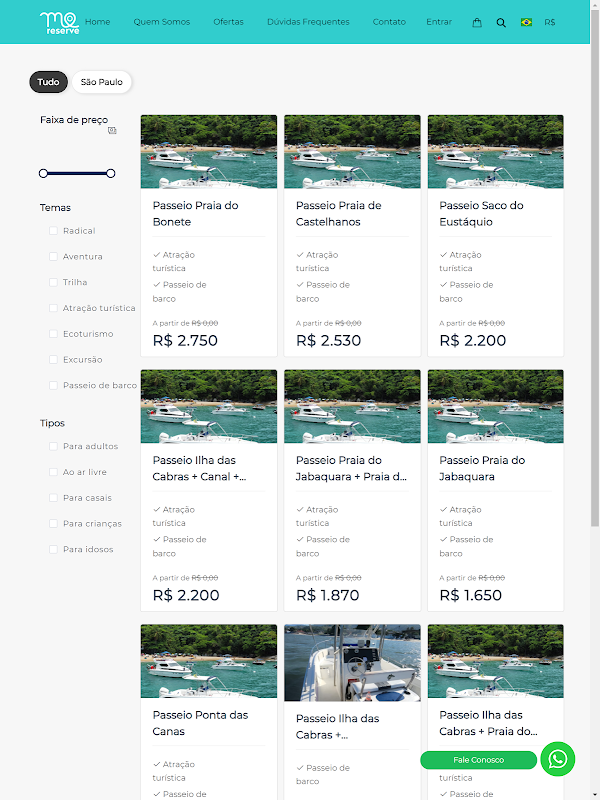Check the Para crianças checkbox

pyautogui.click(x=53, y=523)
